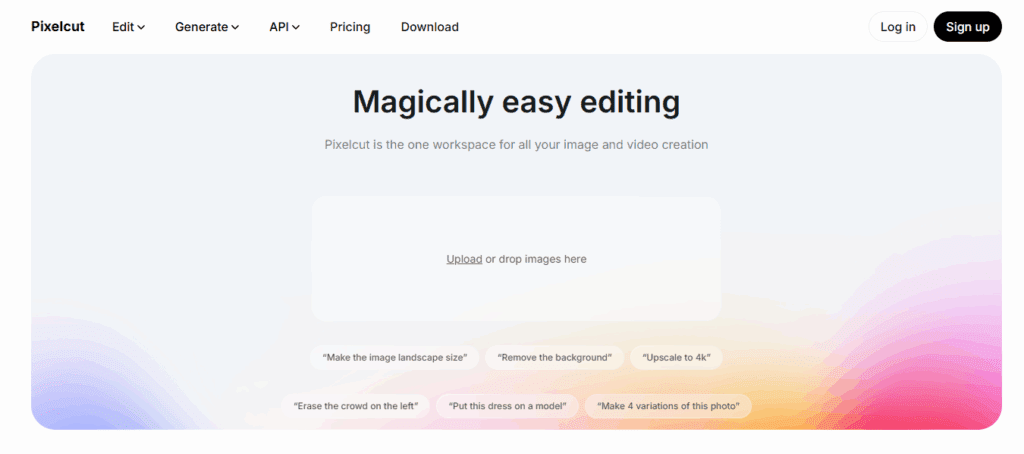The image size is (1024, 454).
Task: Open the Edit dropdown menu
Action: click(128, 27)
